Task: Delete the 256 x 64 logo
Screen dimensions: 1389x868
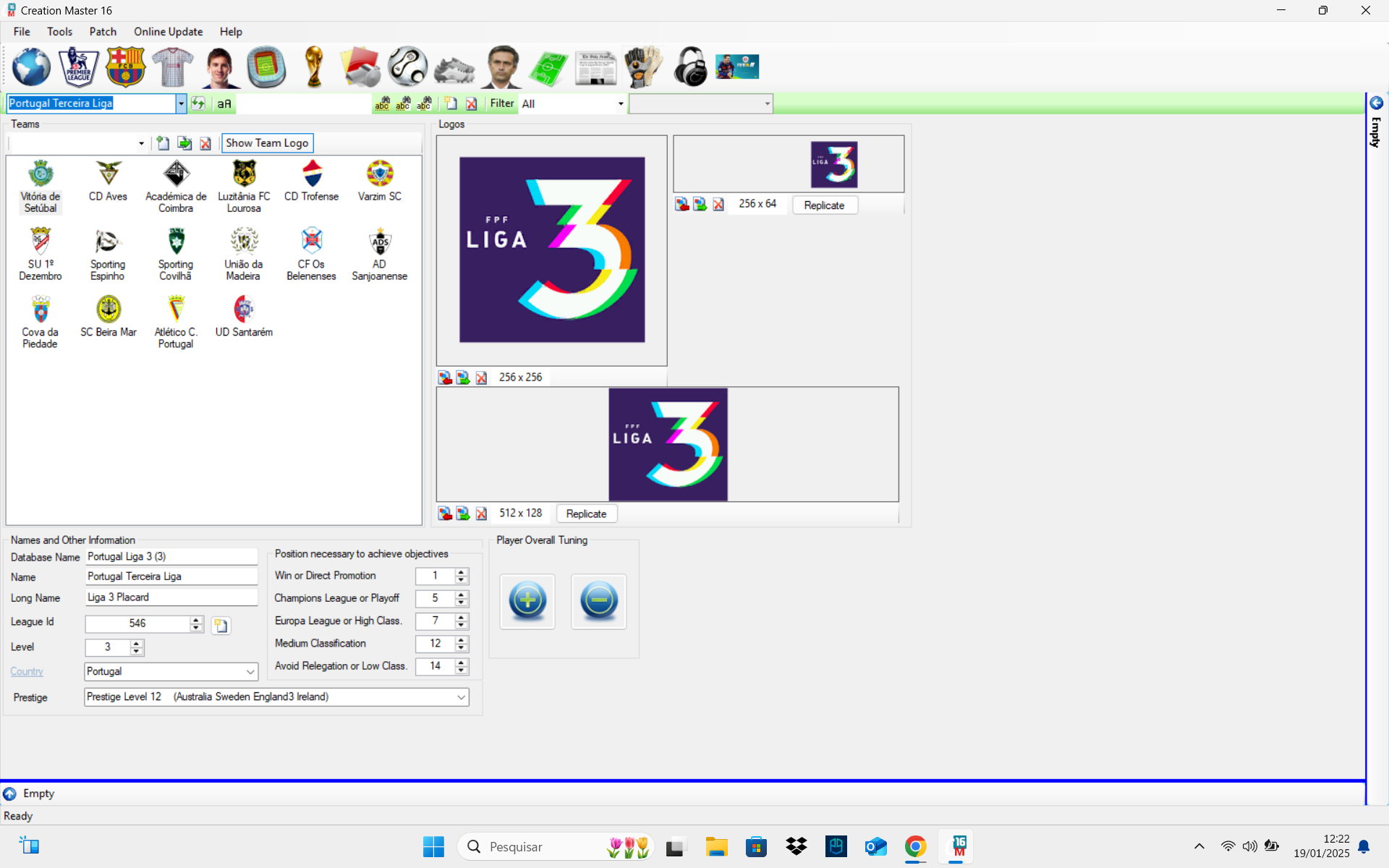Action: pyautogui.click(x=718, y=205)
